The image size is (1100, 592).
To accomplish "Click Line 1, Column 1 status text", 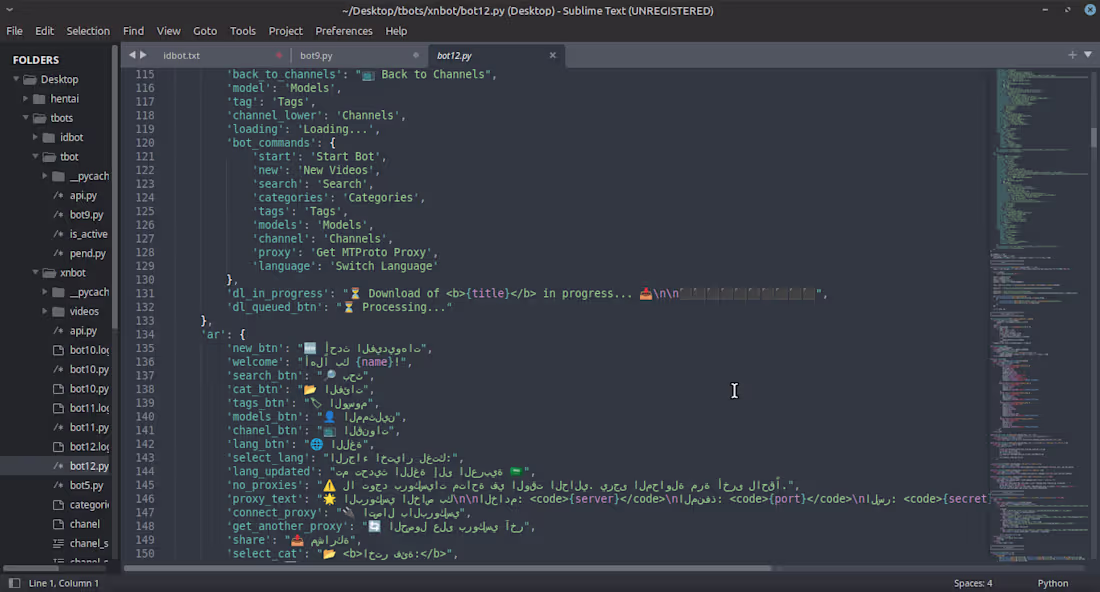I will pyautogui.click(x=64, y=583).
